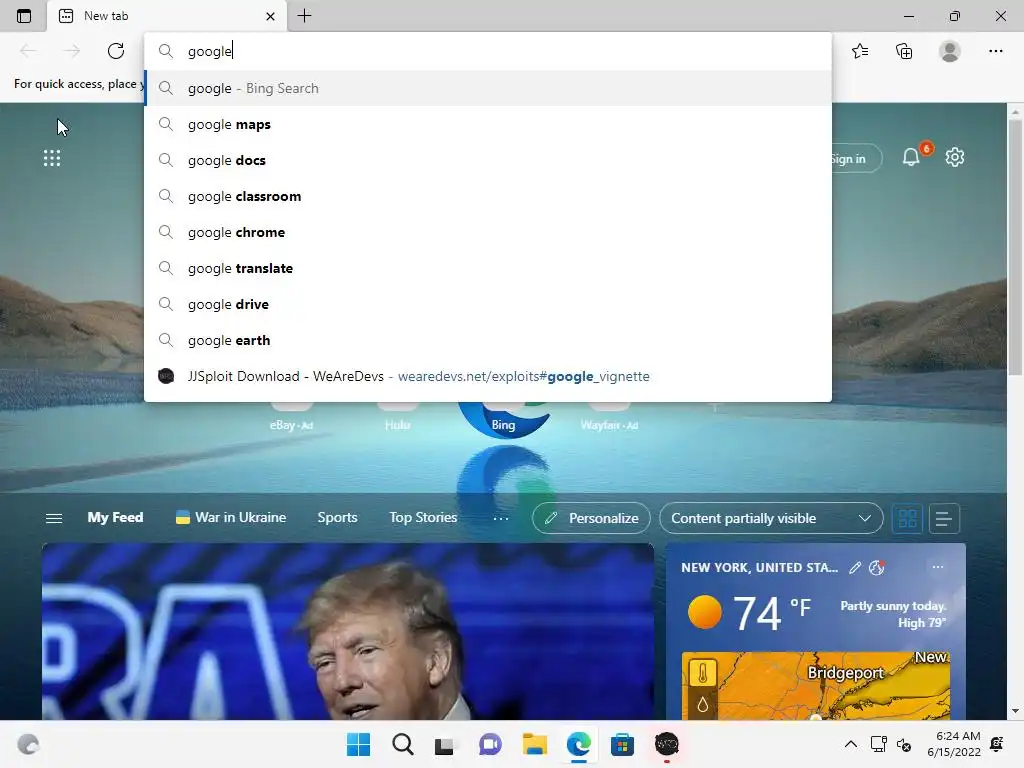The height and width of the screenshot is (768, 1024).
Task: Click the tab actions menu icon
Action: point(24,16)
